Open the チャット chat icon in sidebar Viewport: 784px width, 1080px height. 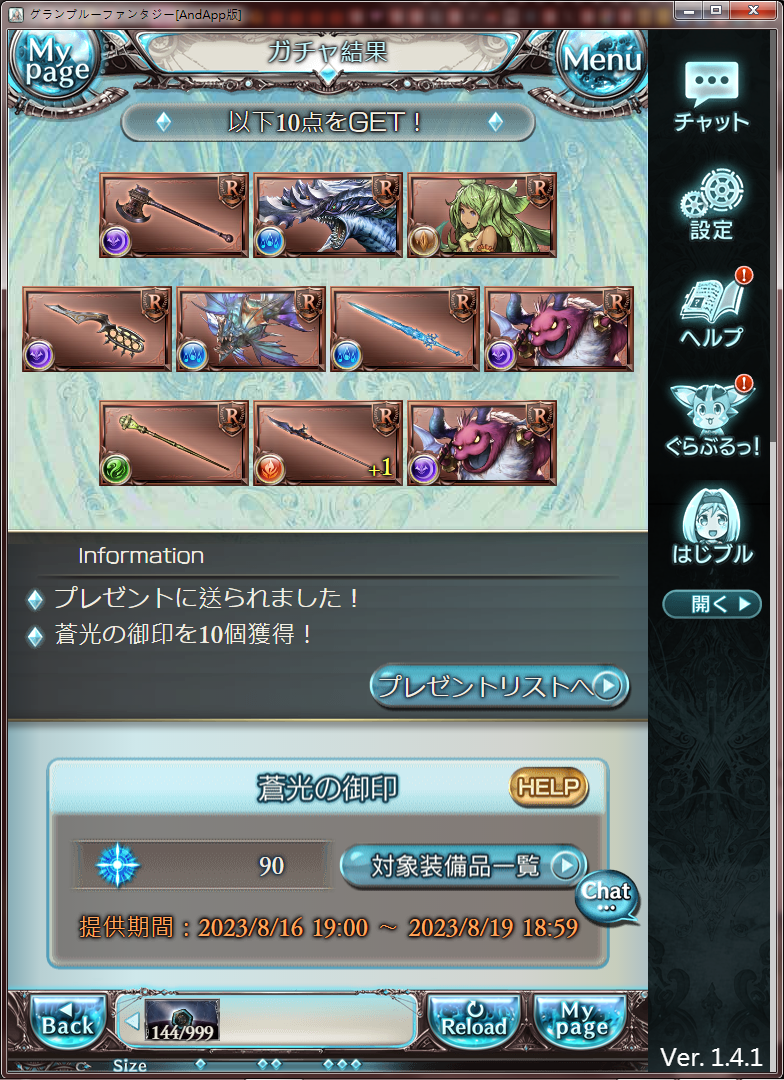pyautogui.click(x=711, y=97)
